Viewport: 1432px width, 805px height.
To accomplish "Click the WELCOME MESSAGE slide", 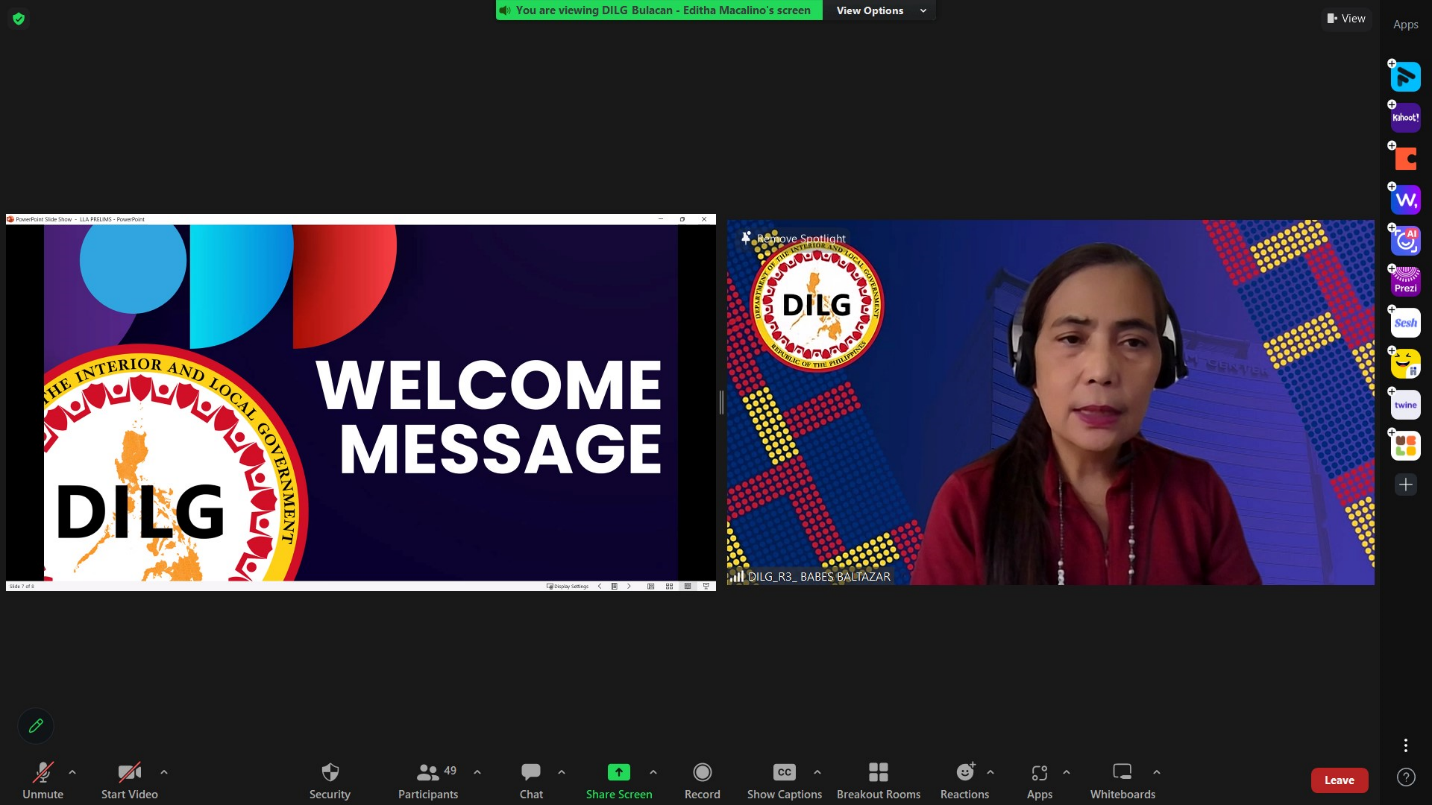I will click(361, 402).
